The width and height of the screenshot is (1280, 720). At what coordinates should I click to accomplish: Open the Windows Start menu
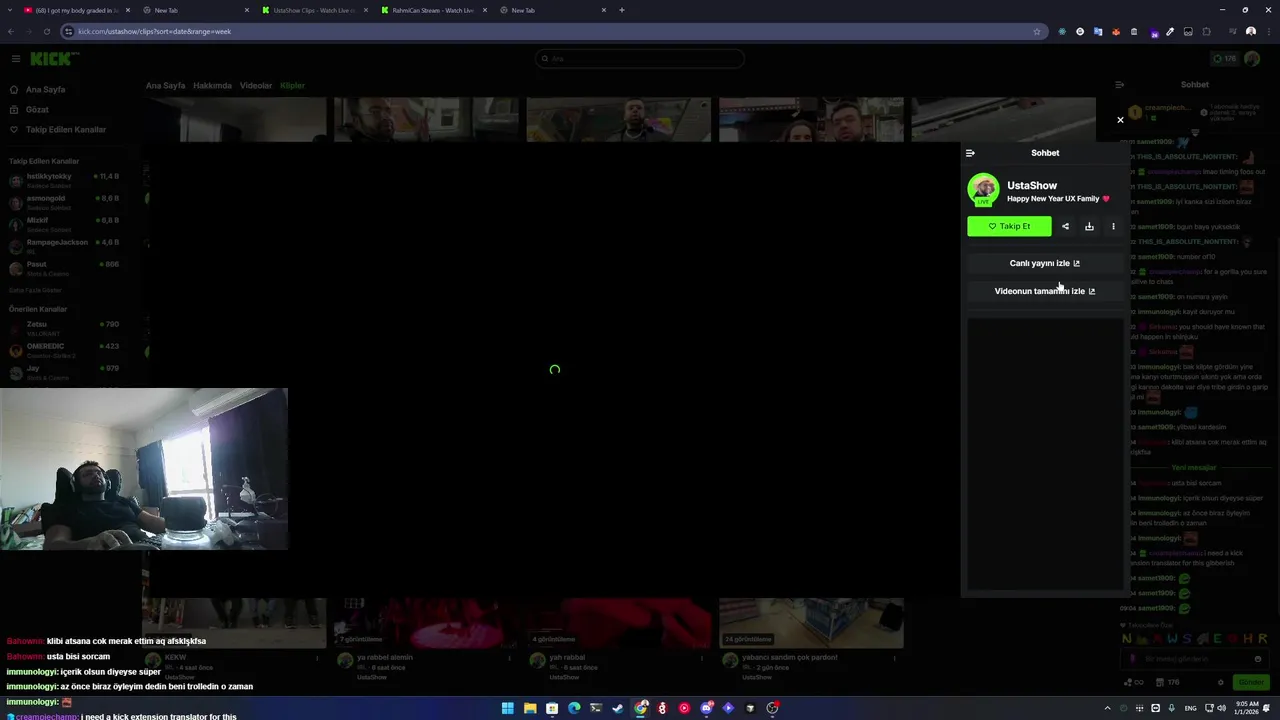point(508,708)
